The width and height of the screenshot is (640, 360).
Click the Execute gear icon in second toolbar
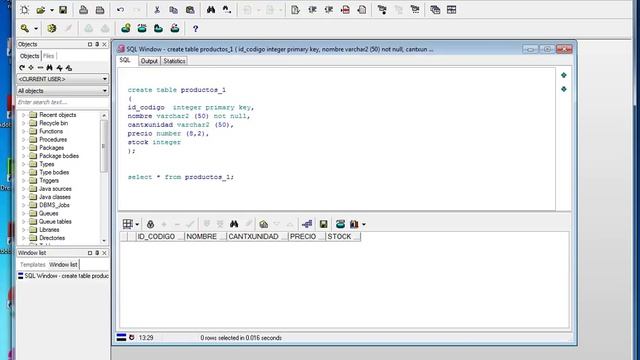click(x=51, y=28)
